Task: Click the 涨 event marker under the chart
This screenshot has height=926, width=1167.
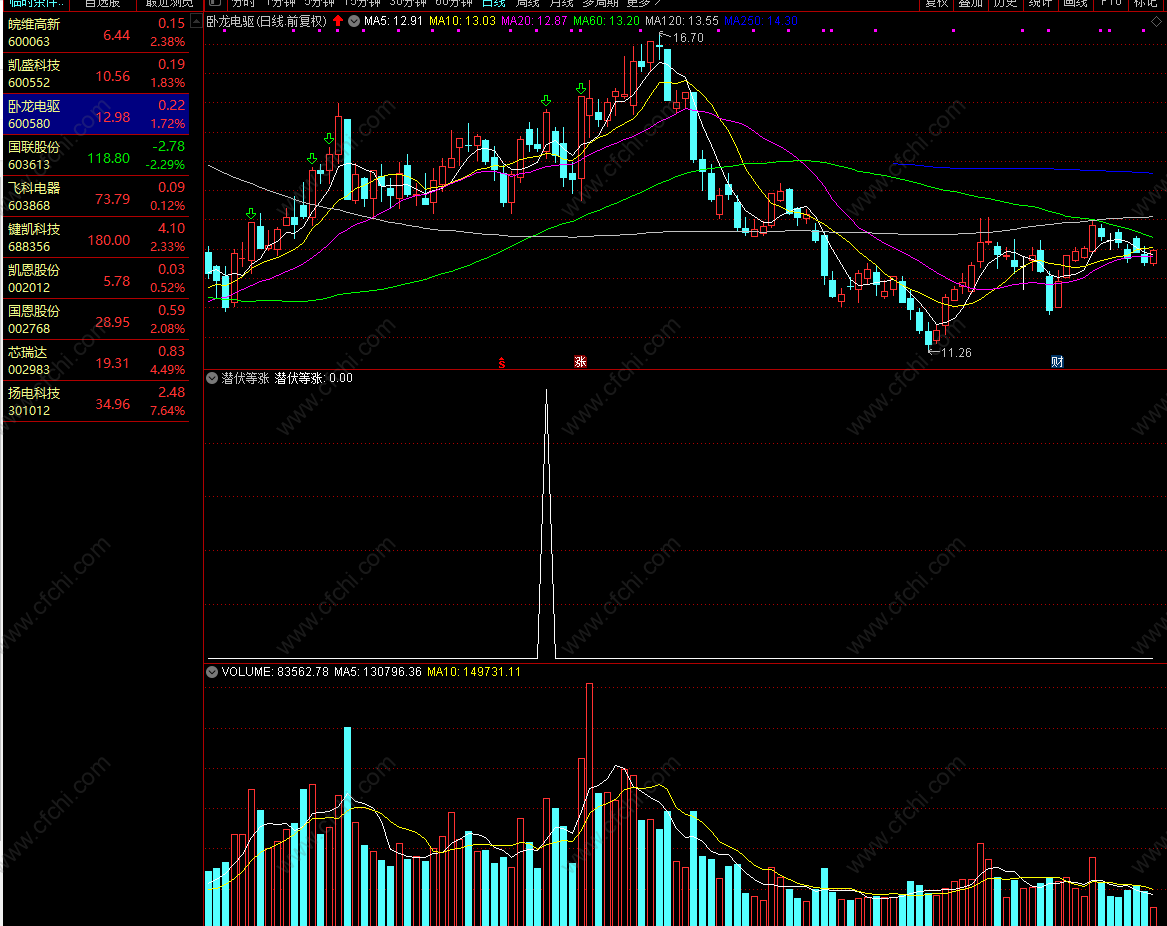Action: [x=581, y=362]
